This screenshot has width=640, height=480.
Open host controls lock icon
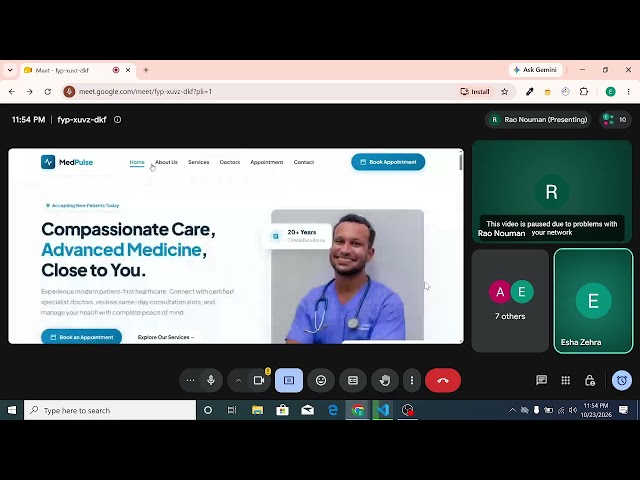click(x=590, y=380)
